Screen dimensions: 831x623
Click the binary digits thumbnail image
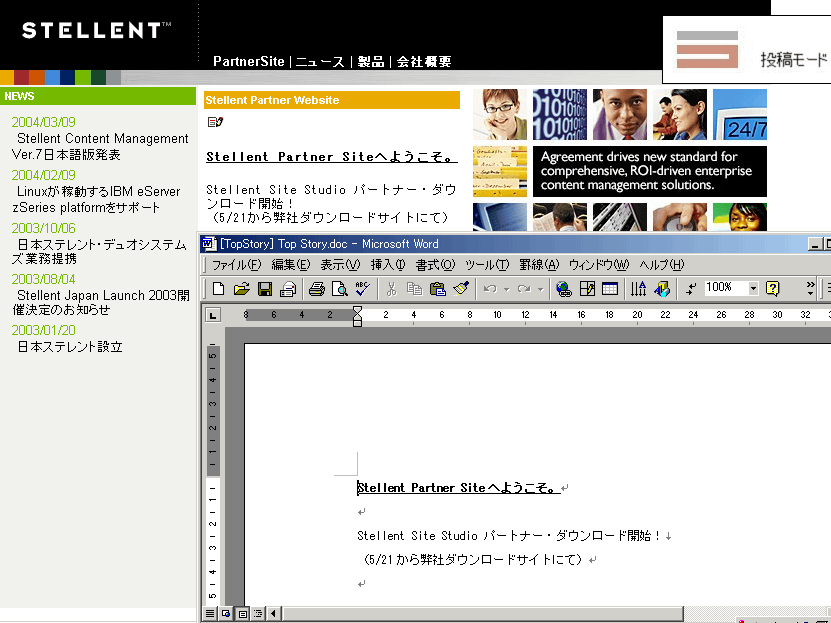(x=560, y=114)
